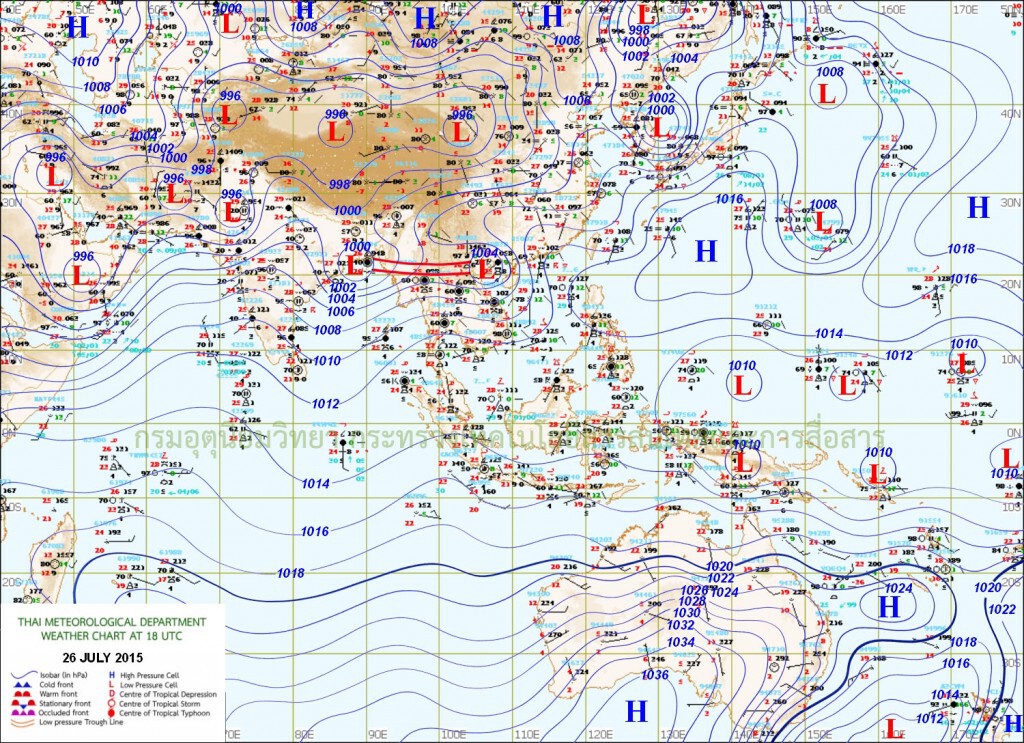Click the 1016 label in the southern Indian Ocean
This screenshot has width=1024, height=743.
314,531
